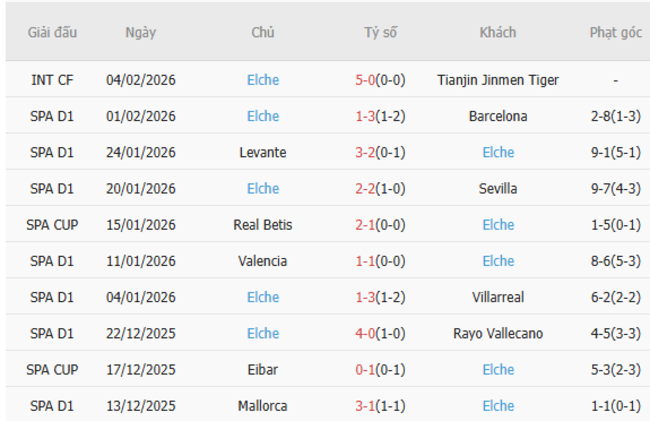Click the Ngày column header
Viewport: 650px width, 421px height.
tap(140, 32)
